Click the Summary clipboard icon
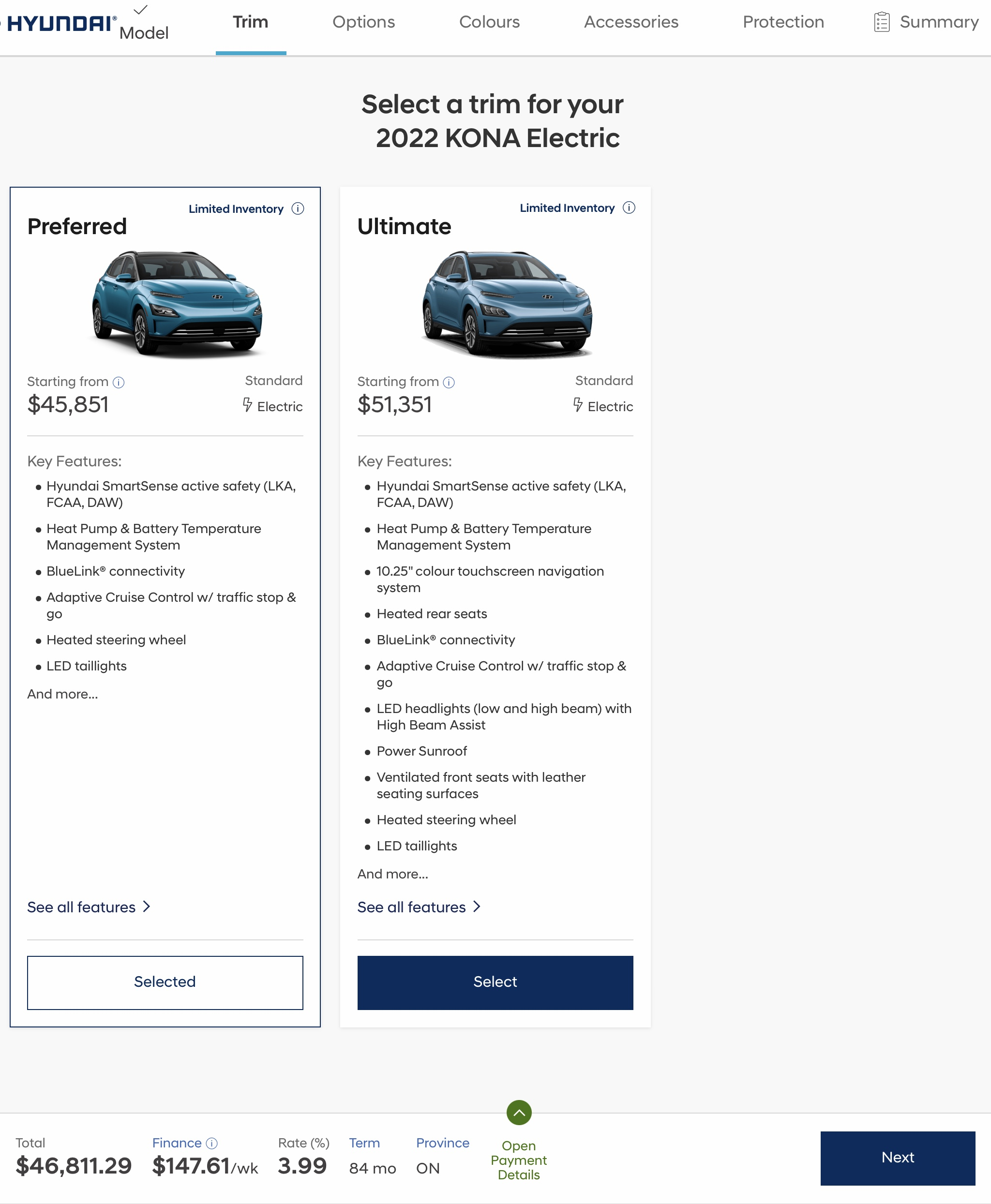The height and width of the screenshot is (1204, 991). point(881,22)
